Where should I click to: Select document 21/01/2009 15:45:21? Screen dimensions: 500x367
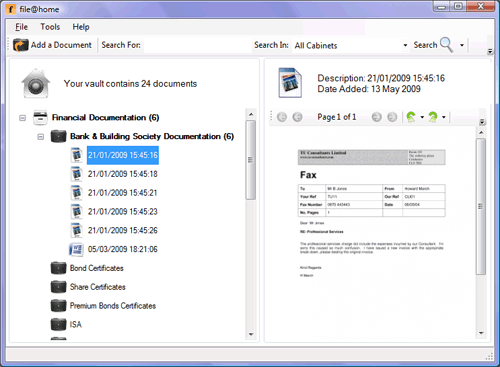click(122, 193)
